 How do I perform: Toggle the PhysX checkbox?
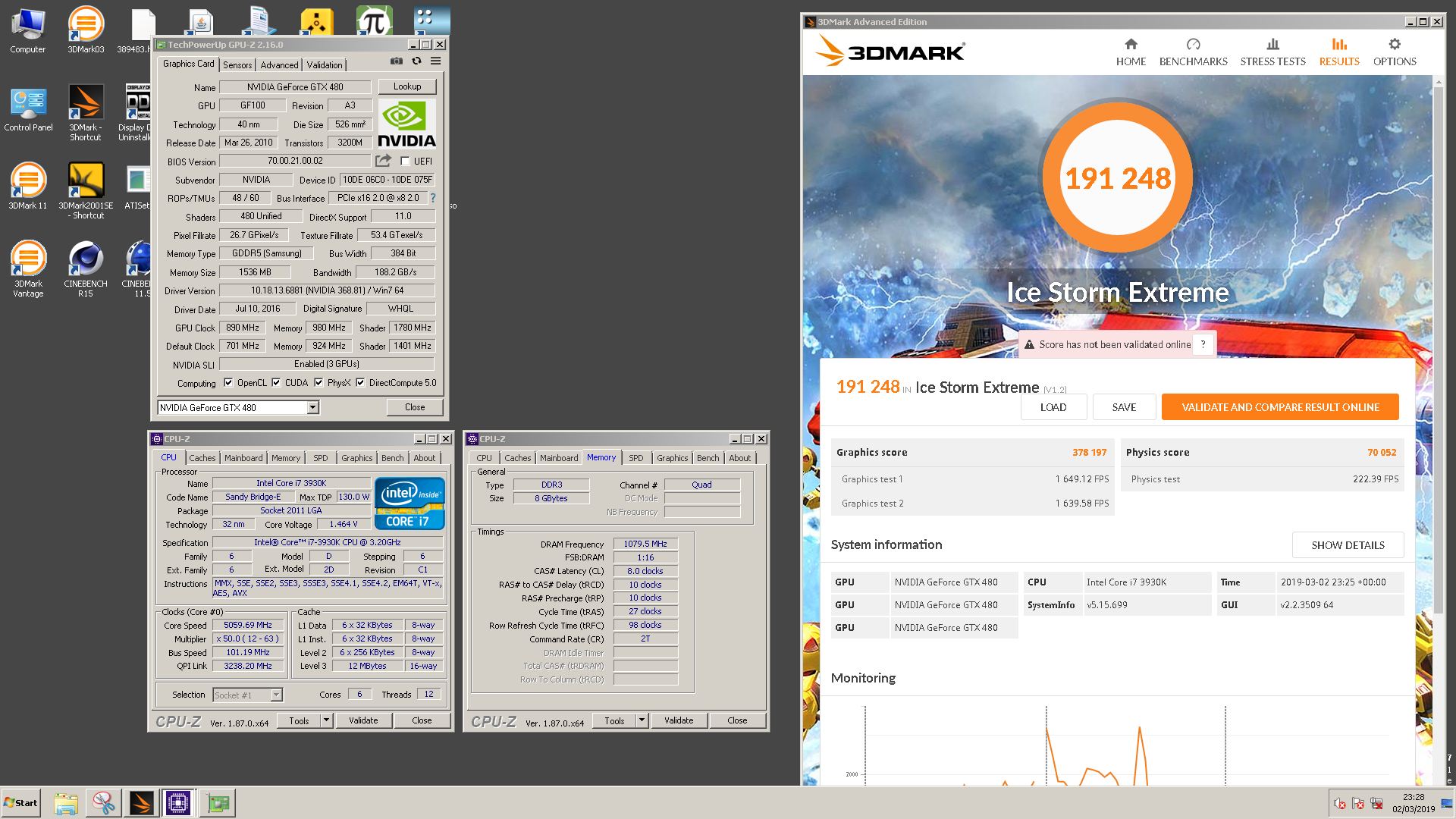pos(318,383)
